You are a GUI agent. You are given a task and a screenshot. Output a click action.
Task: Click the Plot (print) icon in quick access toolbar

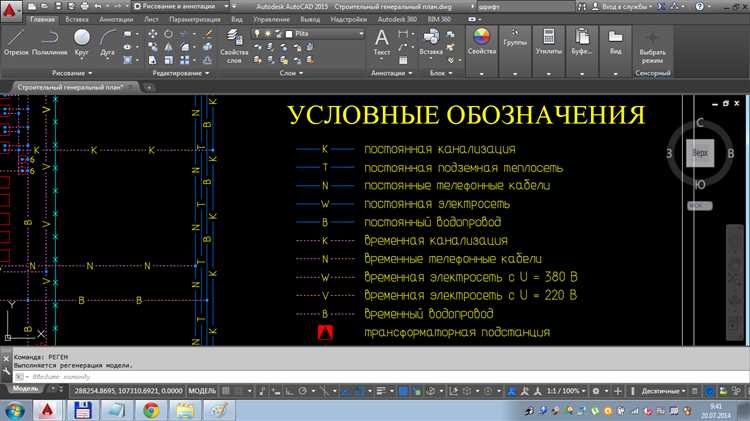[x=84, y=6]
